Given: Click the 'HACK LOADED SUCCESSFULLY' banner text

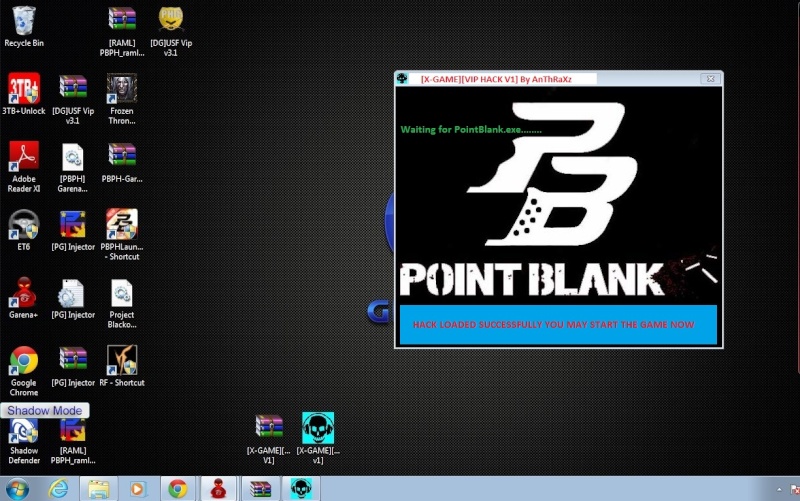Looking at the screenshot, I should click(x=554, y=324).
